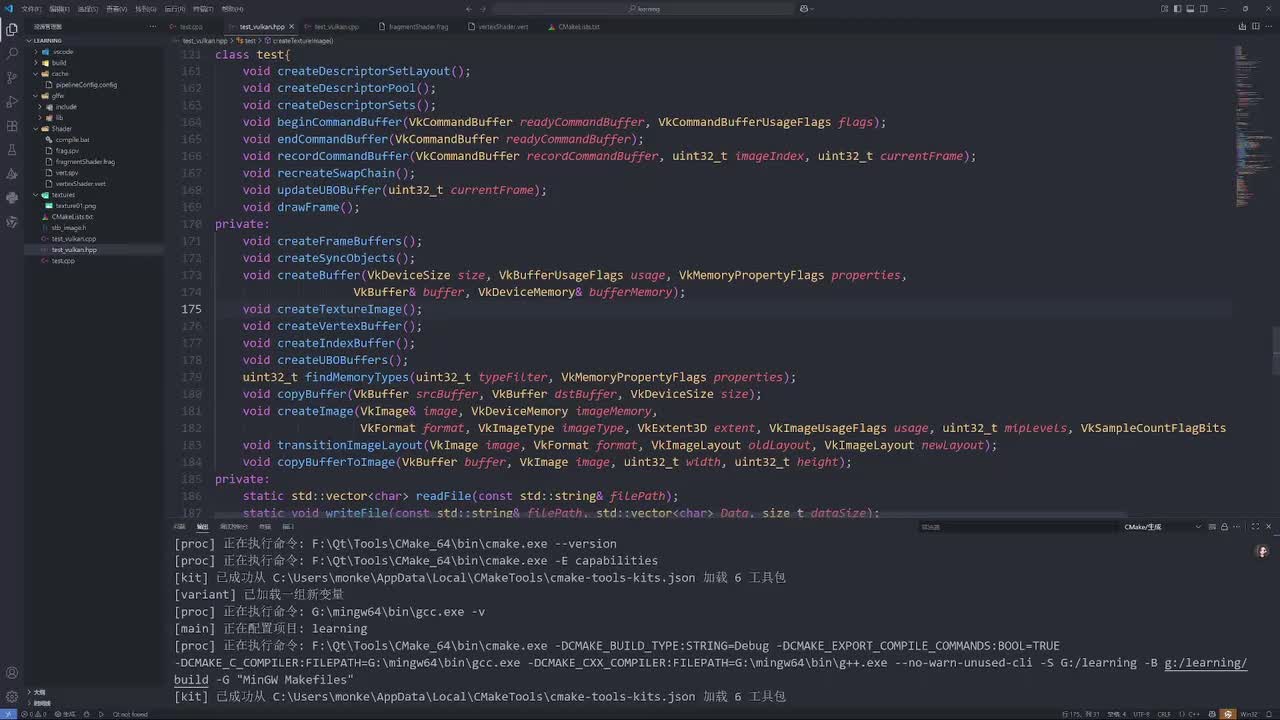The height and width of the screenshot is (720, 1280).
Task: Open the CMake output channel dropdown
Action: [1160, 526]
